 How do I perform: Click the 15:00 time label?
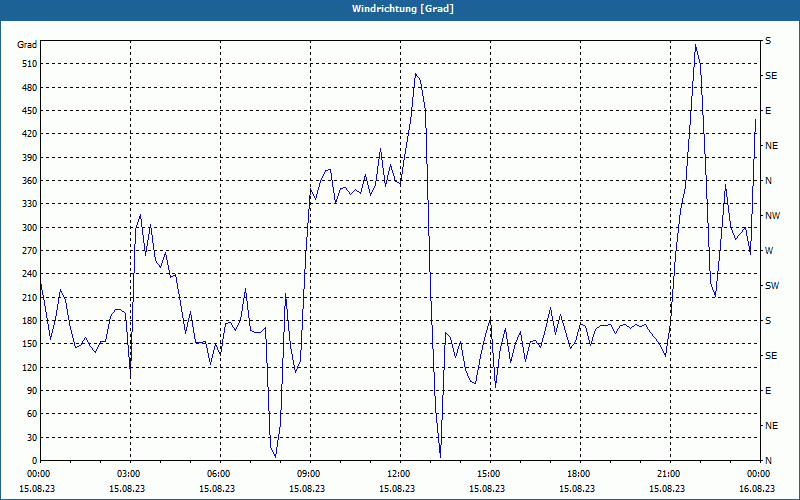[x=488, y=473]
